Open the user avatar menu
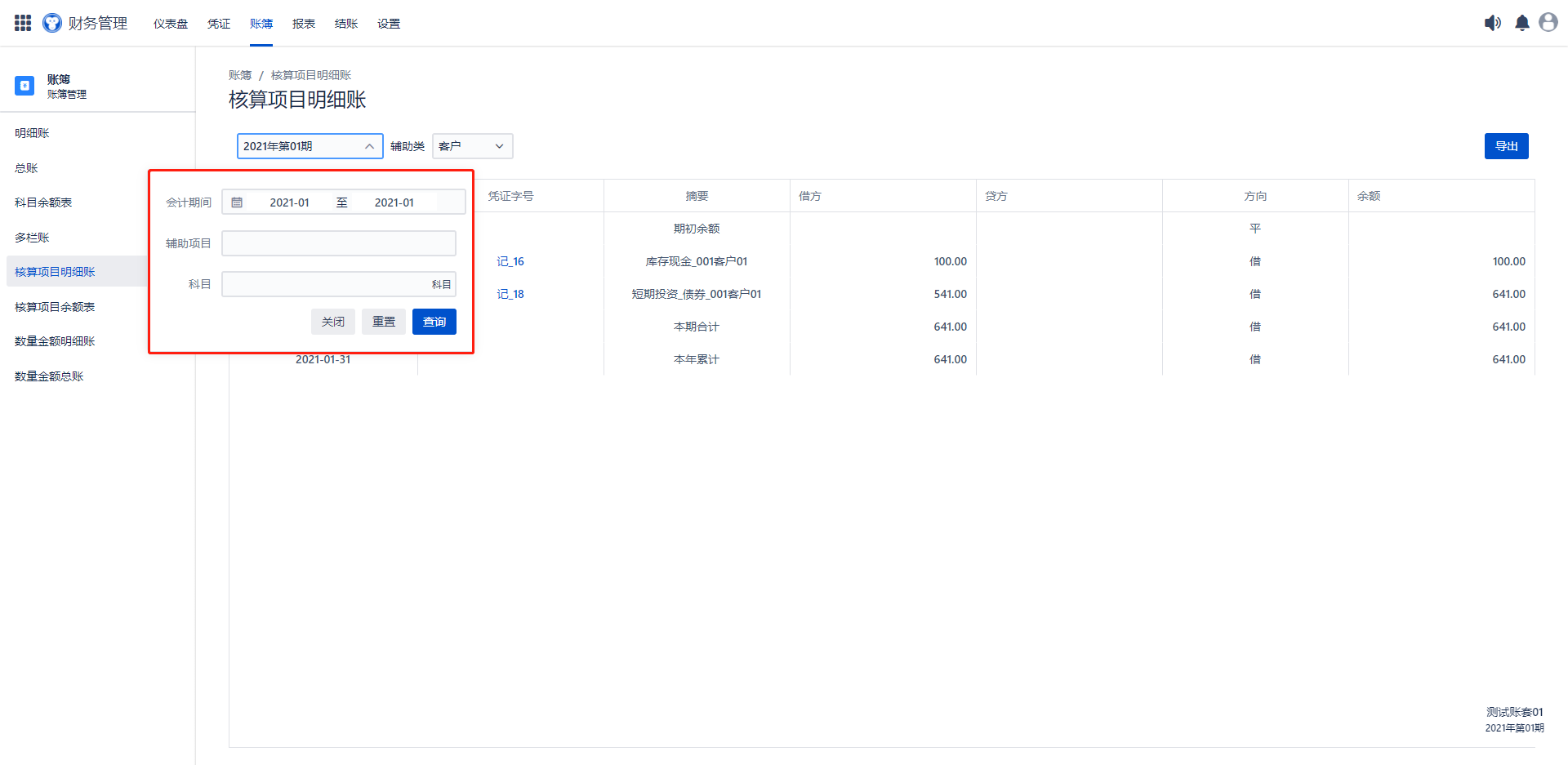1568x765 pixels. 1548,23
